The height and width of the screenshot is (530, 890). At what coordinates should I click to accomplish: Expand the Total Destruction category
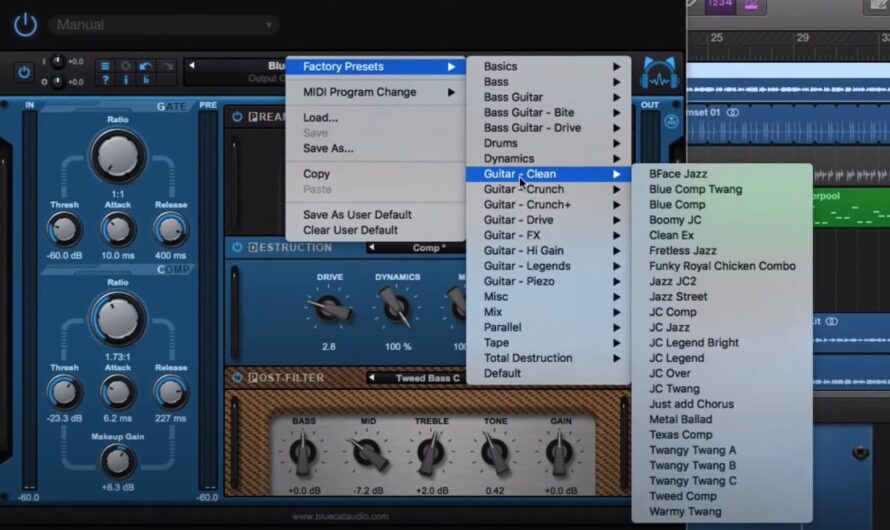pyautogui.click(x=548, y=358)
